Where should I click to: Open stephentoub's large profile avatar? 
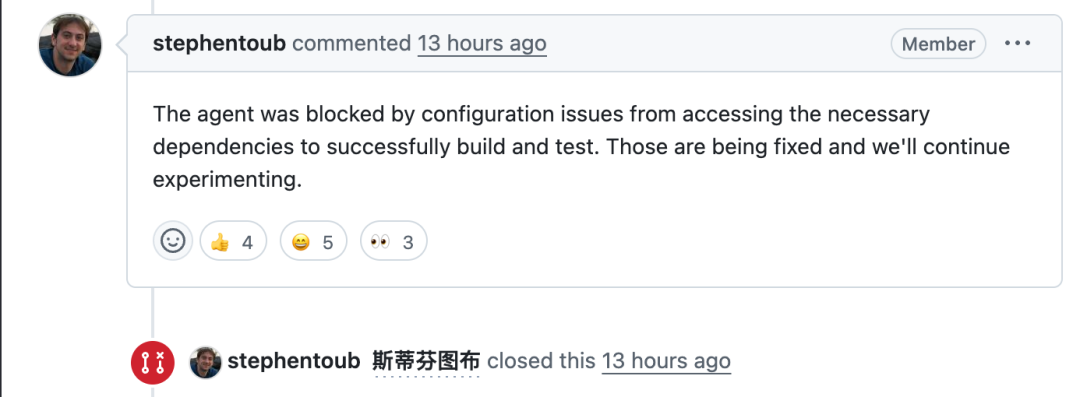tap(70, 45)
